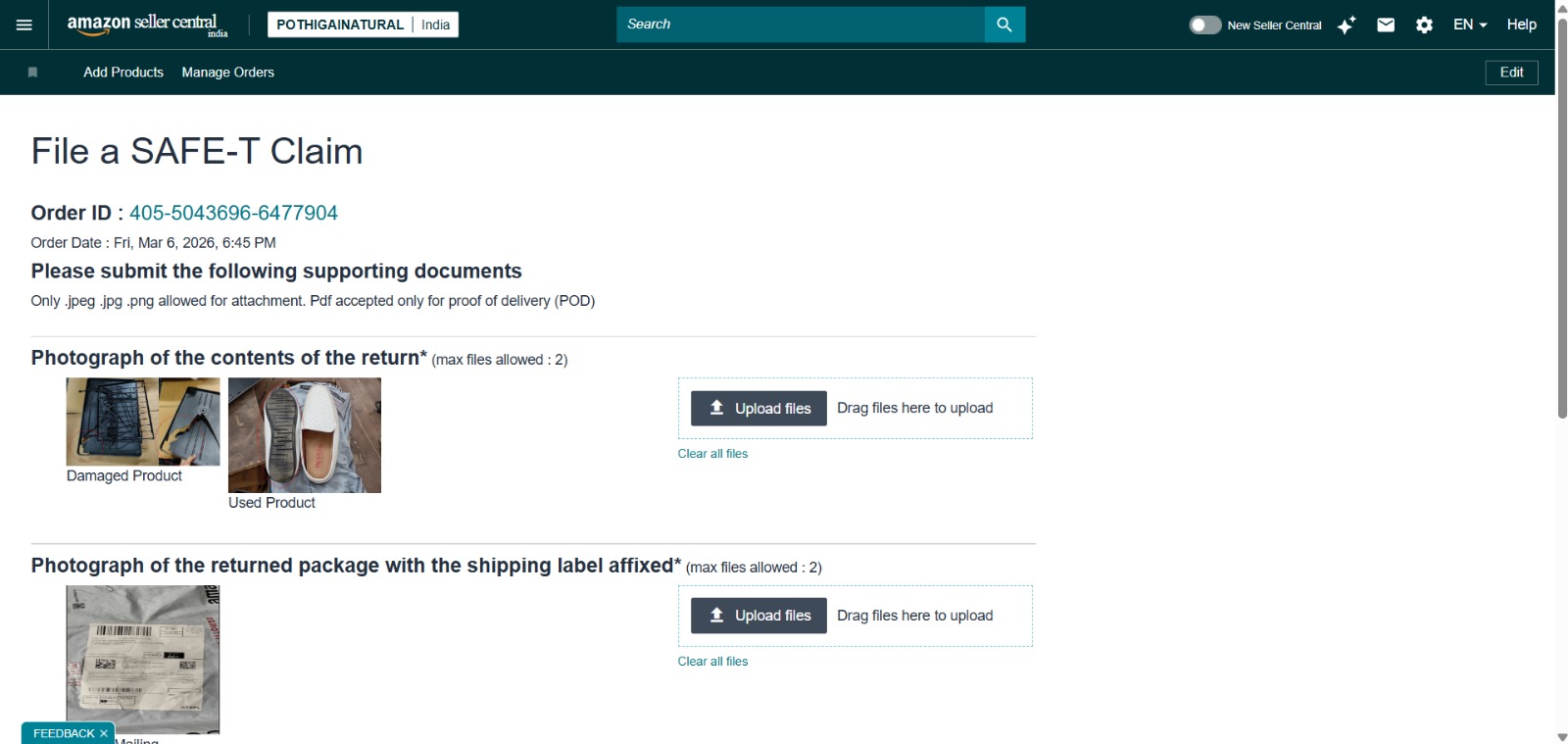
Task: Open Add Products menu item
Action: coord(123,73)
